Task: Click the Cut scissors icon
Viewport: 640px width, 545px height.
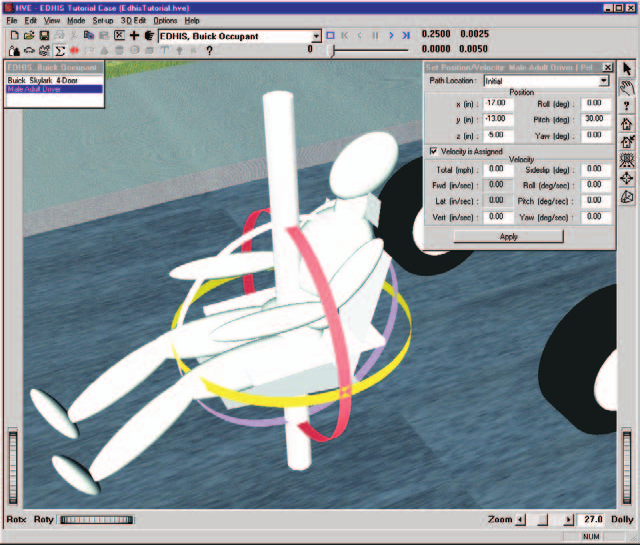Action: [x=74, y=36]
